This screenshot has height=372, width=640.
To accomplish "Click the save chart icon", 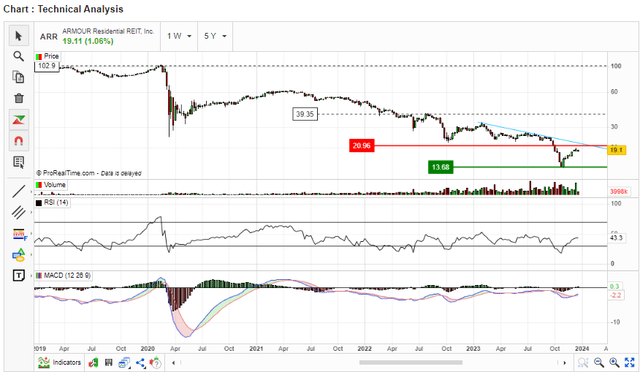I will [109, 362].
